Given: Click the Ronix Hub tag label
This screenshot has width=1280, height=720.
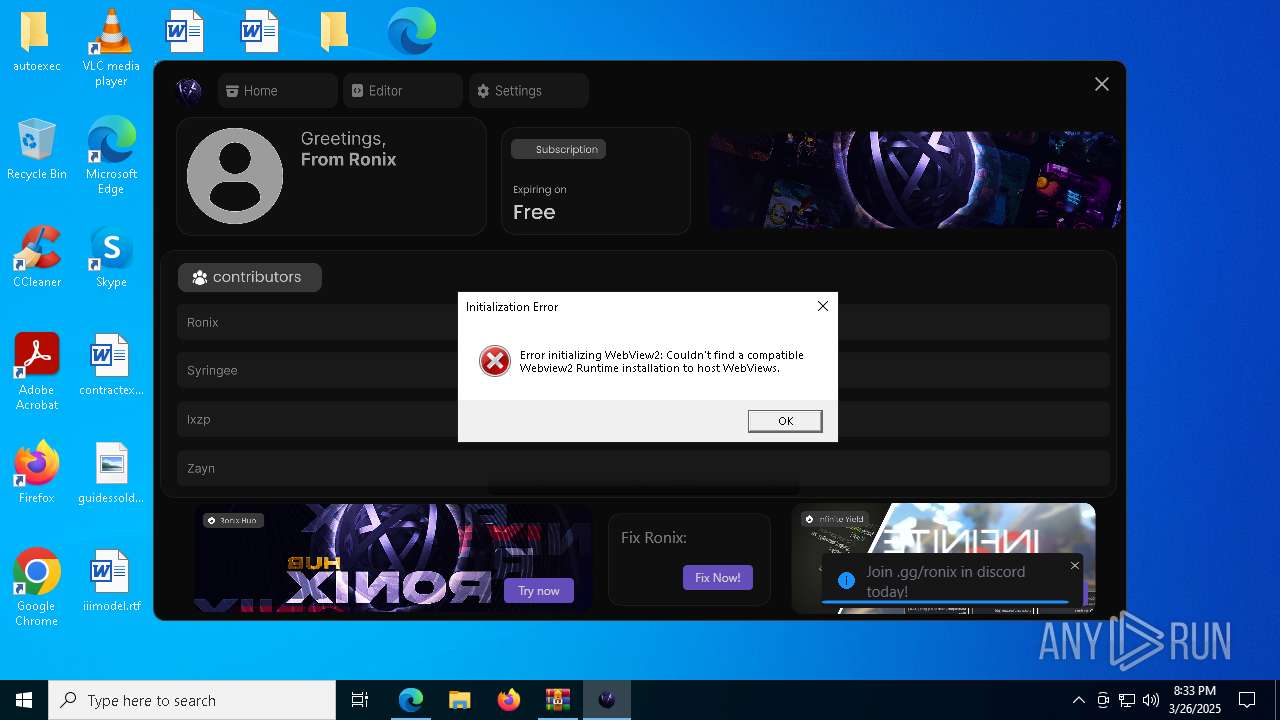Looking at the screenshot, I should (233, 520).
